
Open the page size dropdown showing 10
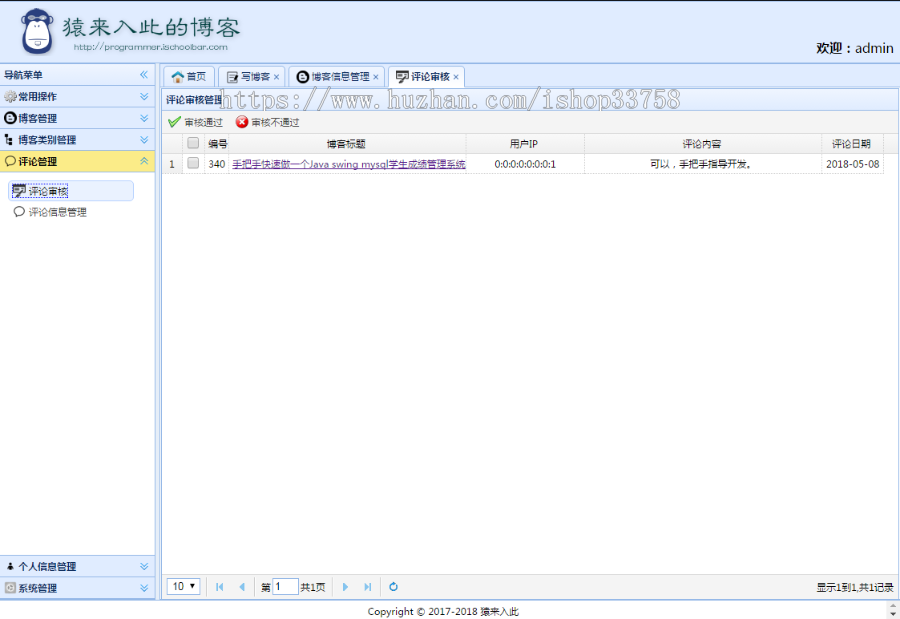[183, 587]
